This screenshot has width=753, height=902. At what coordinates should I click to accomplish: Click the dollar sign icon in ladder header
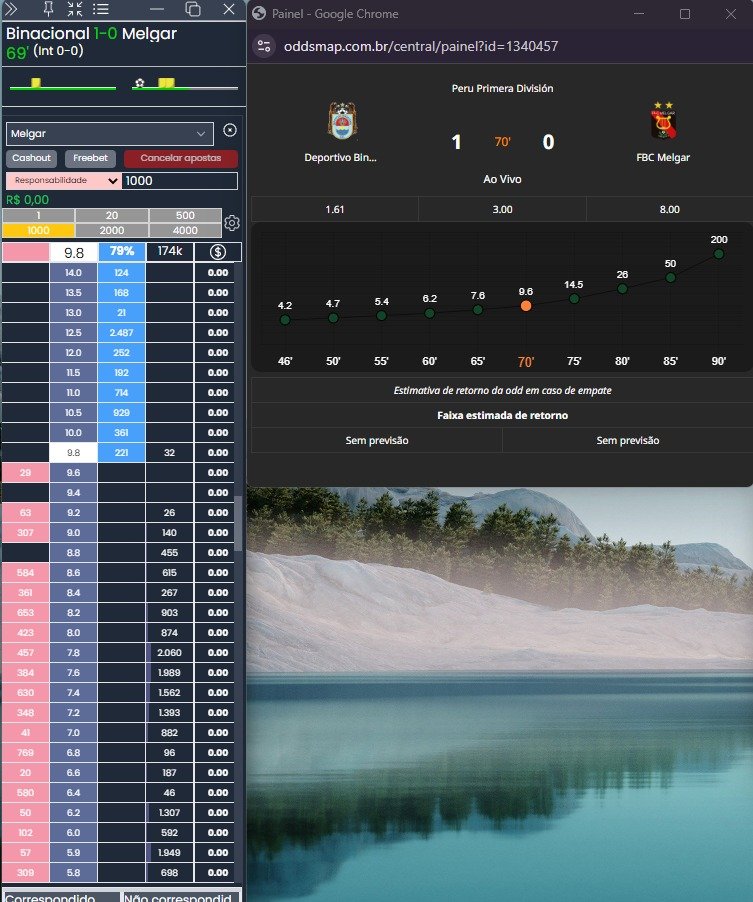(217, 252)
